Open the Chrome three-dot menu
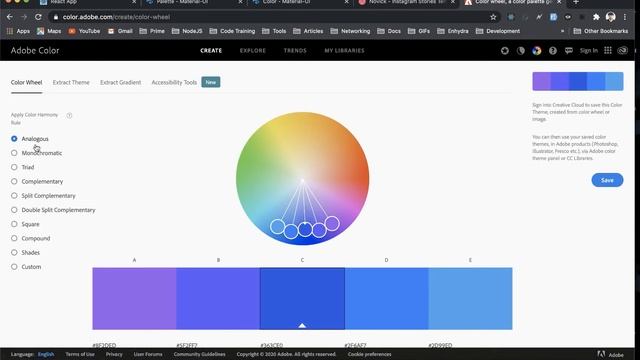The image size is (640, 360). (x=625, y=17)
